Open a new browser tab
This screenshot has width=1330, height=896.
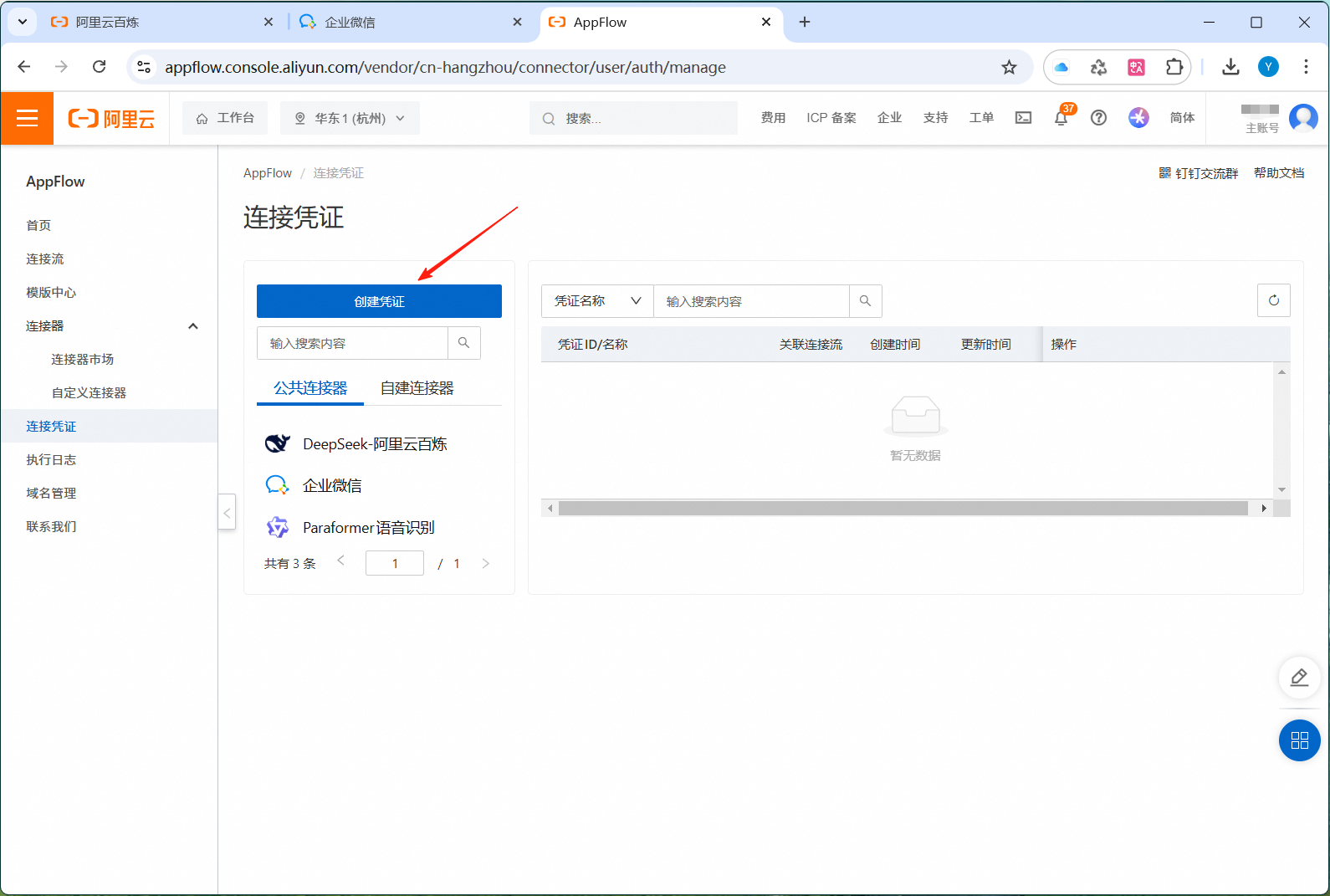pyautogui.click(x=805, y=22)
